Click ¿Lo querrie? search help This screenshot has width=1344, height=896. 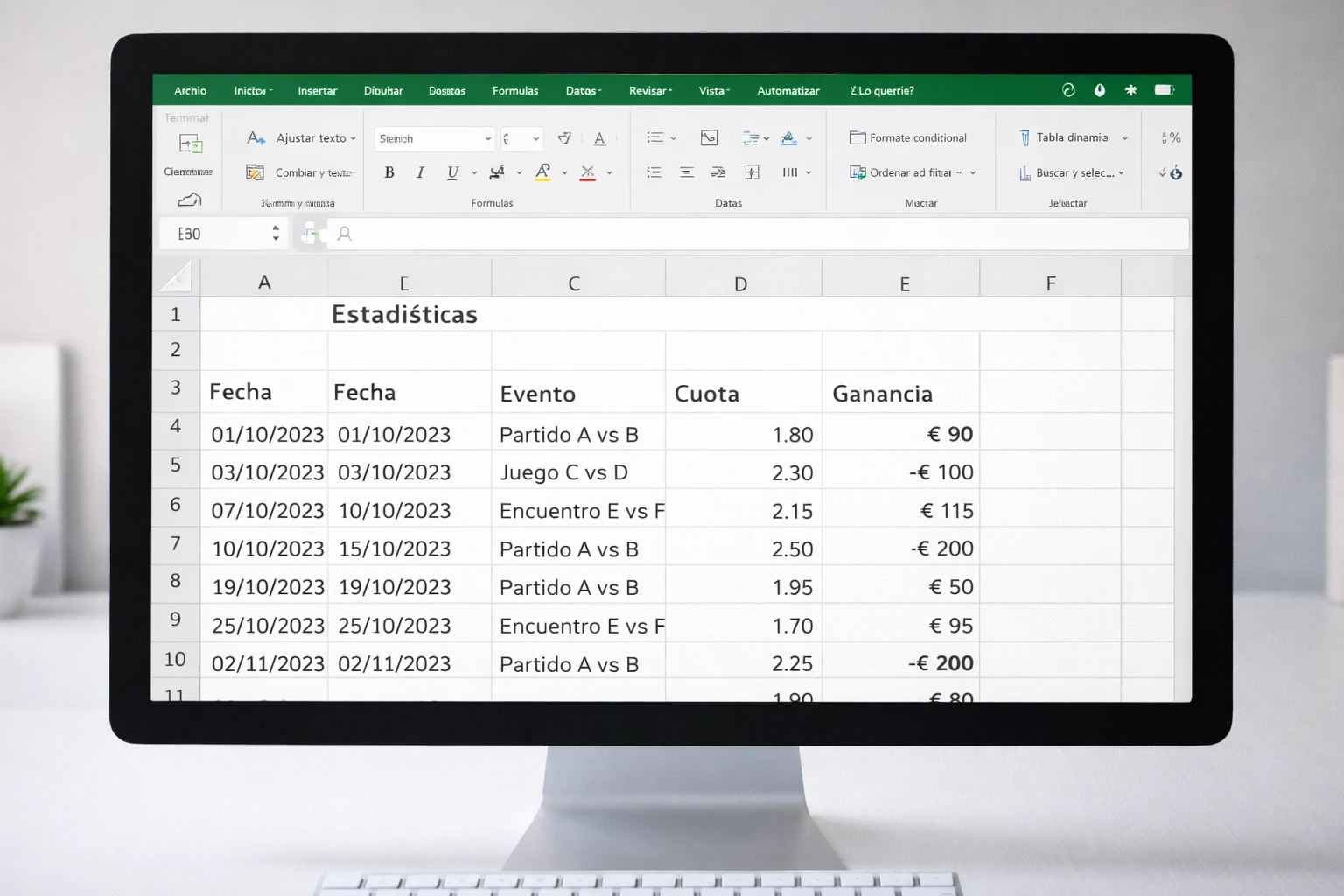[x=882, y=90]
